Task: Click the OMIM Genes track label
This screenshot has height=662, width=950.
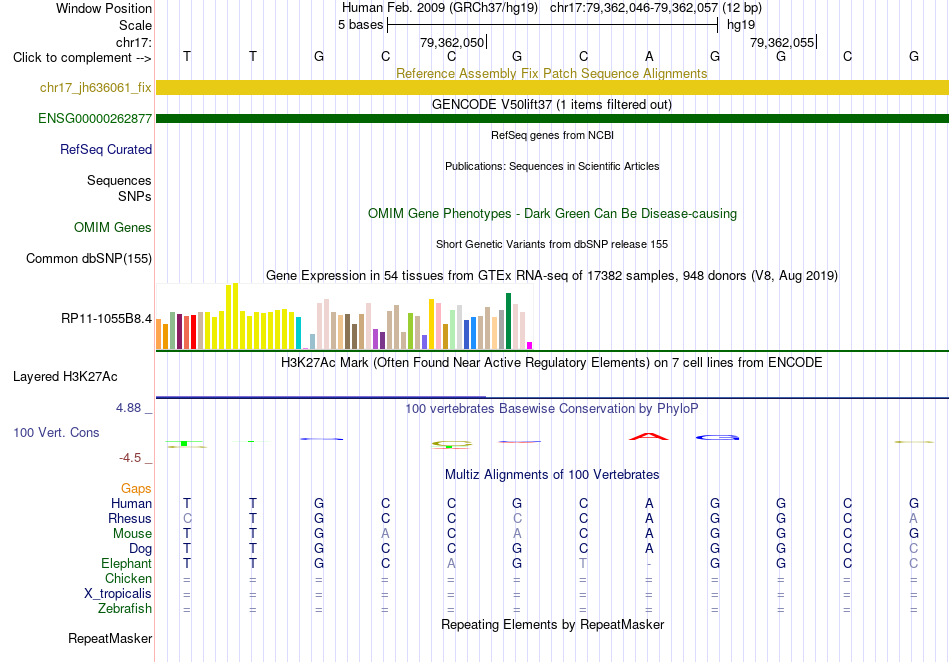Action: (113, 228)
